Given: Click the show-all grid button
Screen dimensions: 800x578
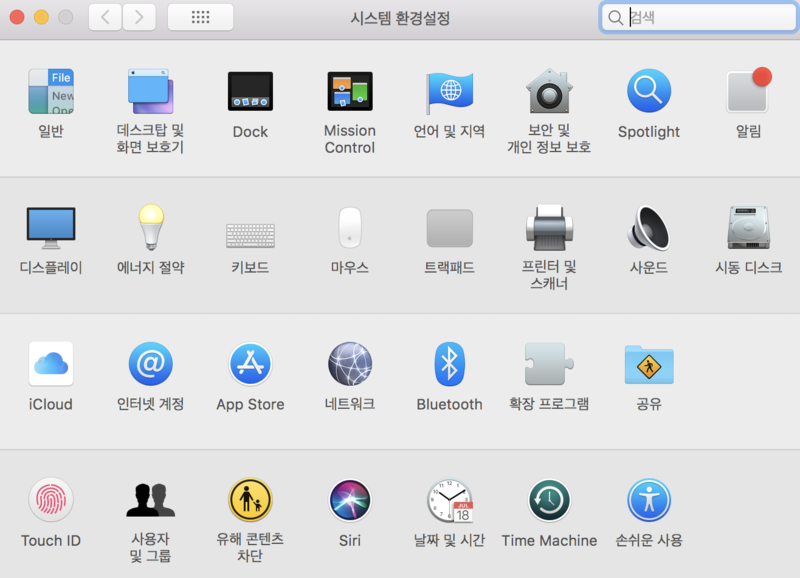Looking at the screenshot, I should pos(201,17).
